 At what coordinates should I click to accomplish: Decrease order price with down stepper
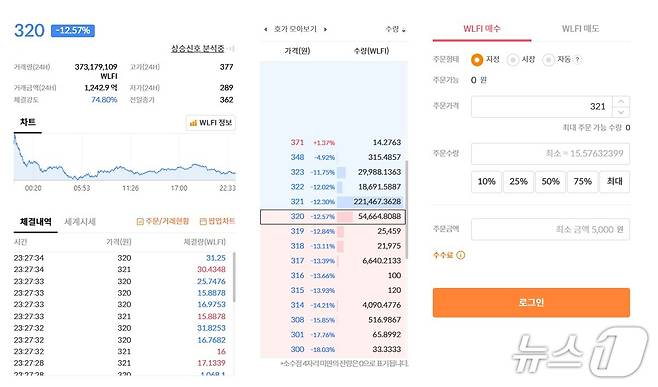pyautogui.click(x=621, y=112)
